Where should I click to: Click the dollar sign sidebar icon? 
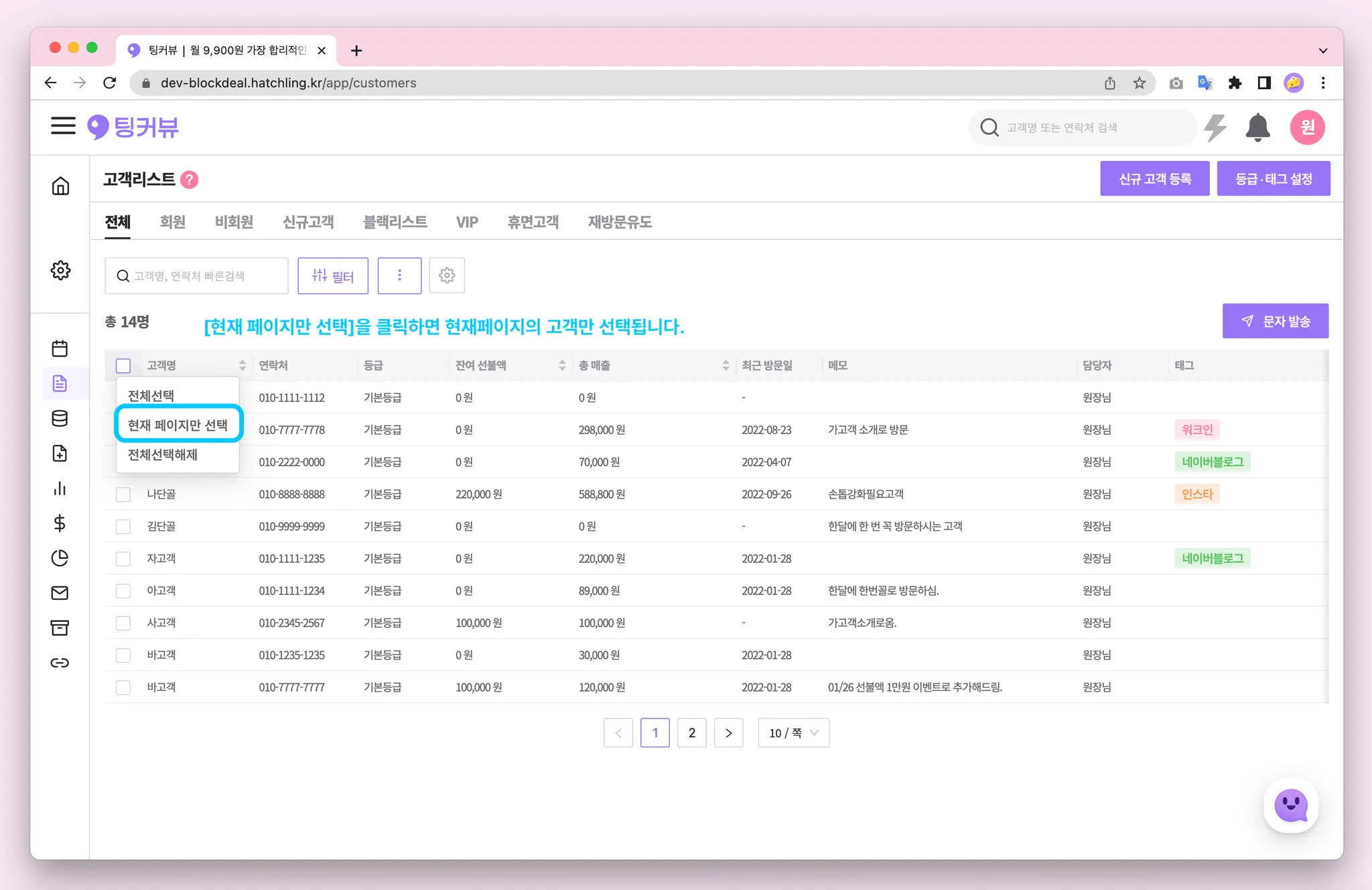60,523
